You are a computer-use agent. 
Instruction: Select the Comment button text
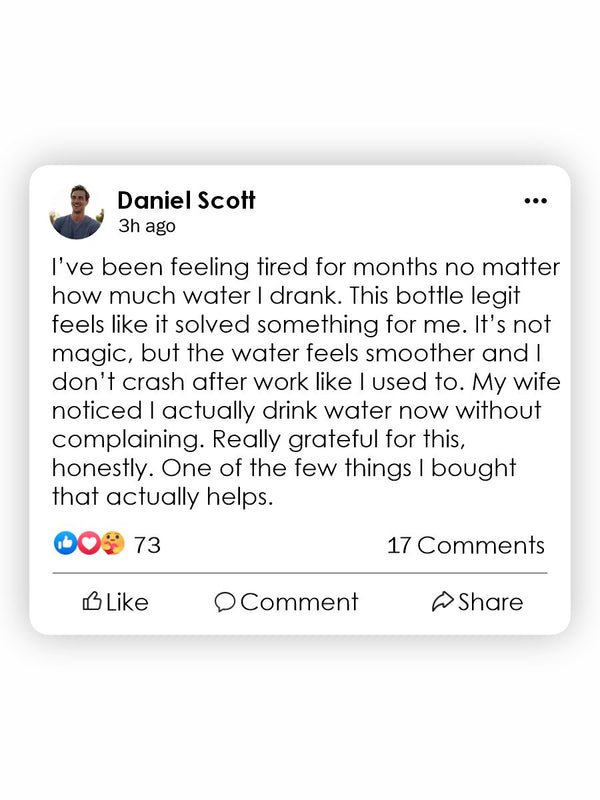299,602
